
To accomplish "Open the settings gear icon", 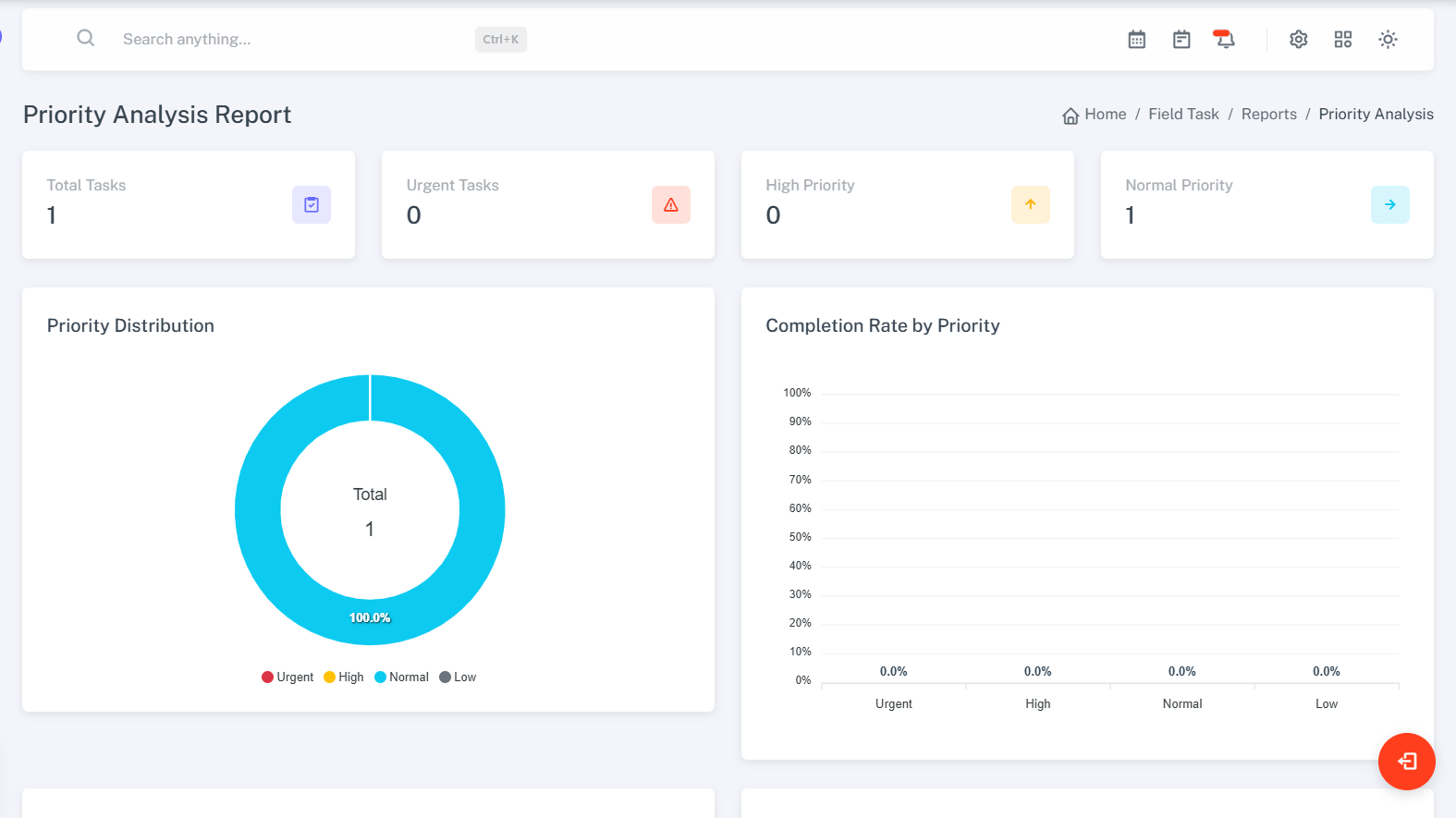I will (1298, 40).
